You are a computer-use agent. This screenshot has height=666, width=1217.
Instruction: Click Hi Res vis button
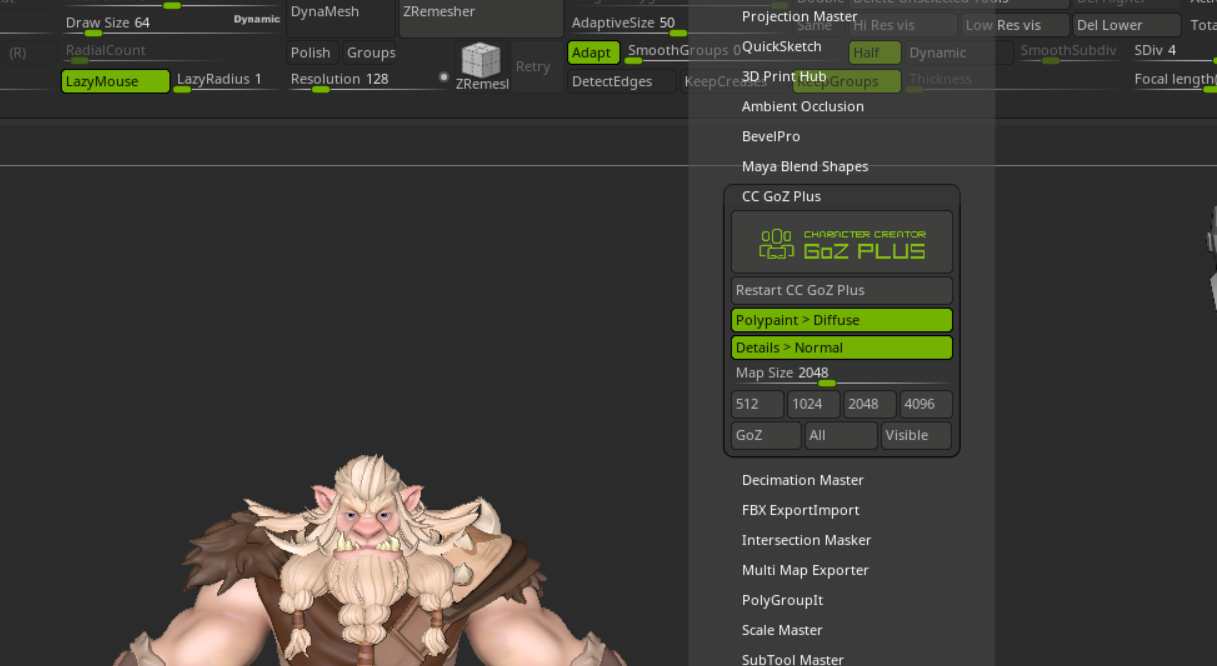pyautogui.click(x=903, y=25)
